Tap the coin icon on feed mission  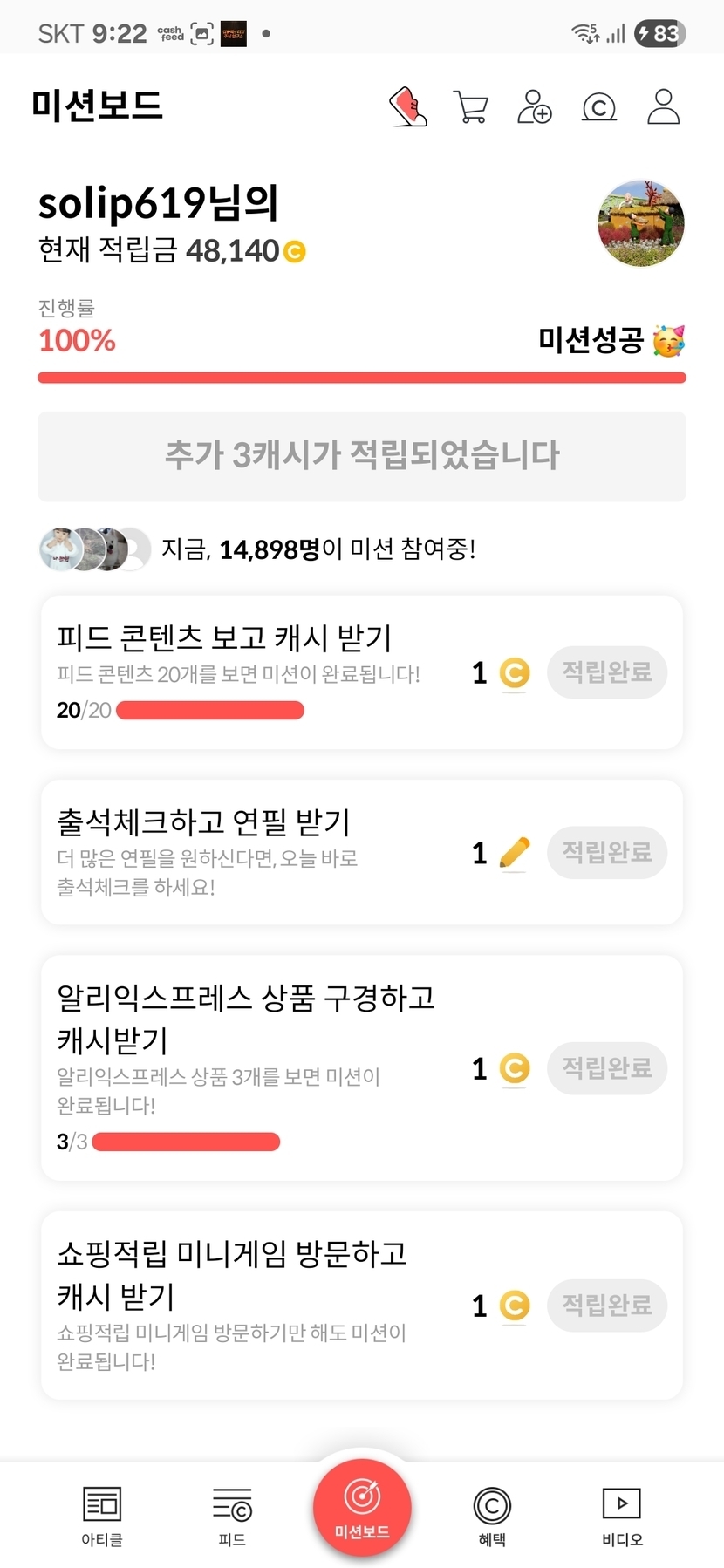point(514,672)
